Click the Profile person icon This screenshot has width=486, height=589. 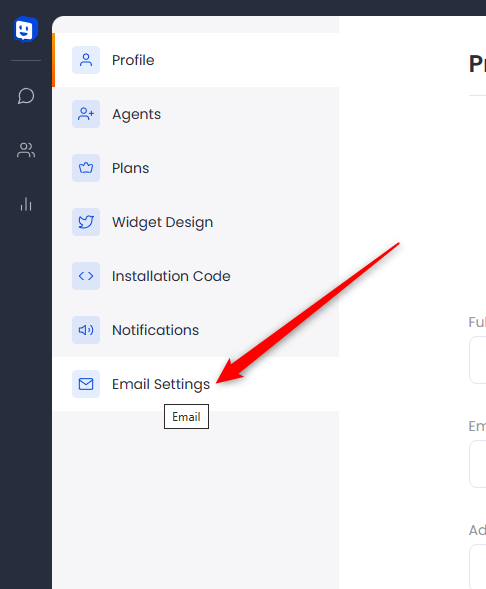coord(86,60)
